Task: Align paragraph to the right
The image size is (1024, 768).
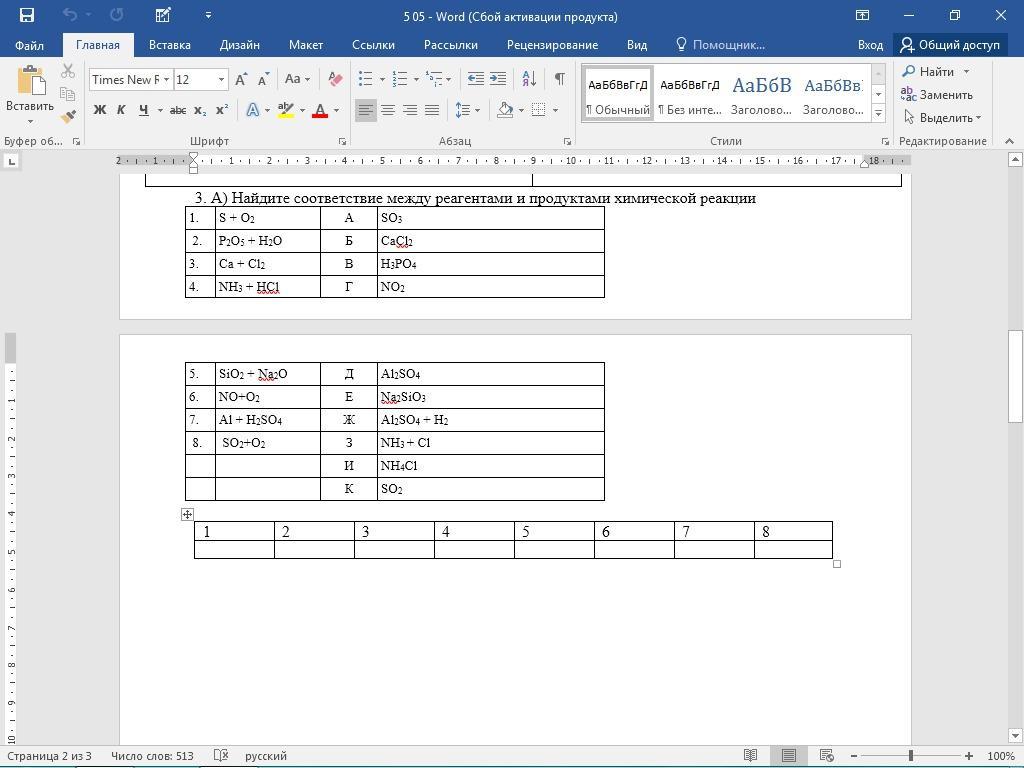Action: pos(409,110)
